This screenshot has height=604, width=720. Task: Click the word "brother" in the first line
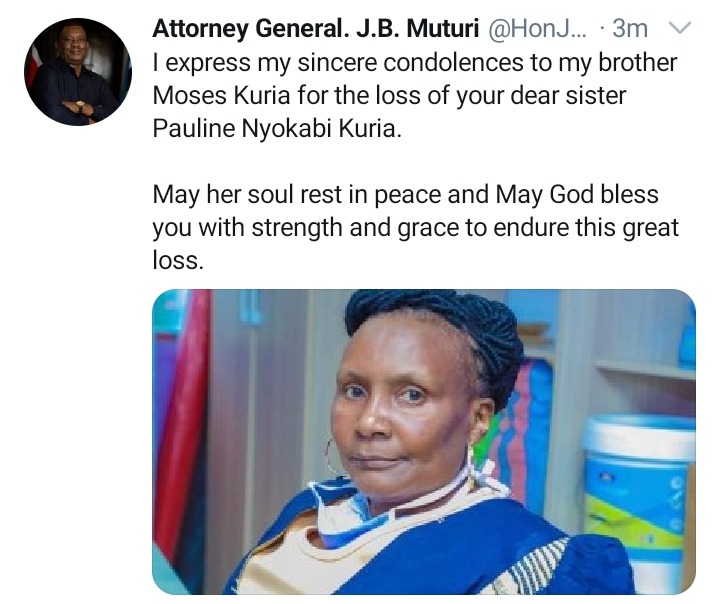coord(638,63)
